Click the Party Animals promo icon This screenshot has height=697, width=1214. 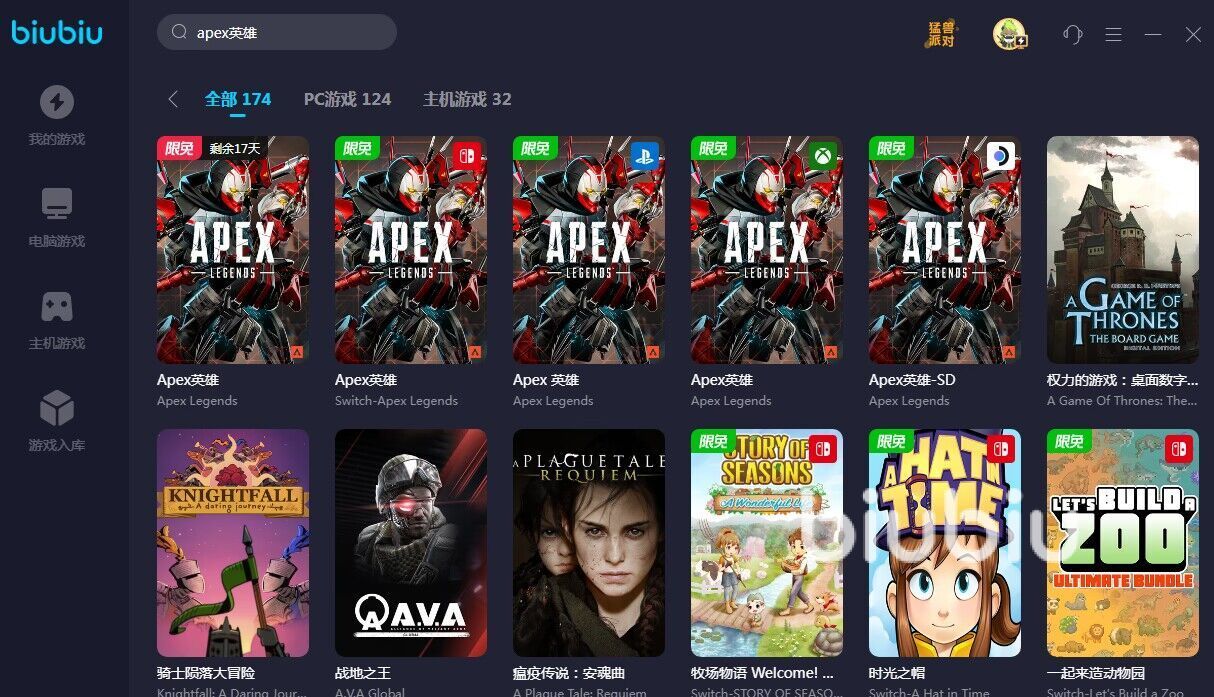click(x=940, y=34)
